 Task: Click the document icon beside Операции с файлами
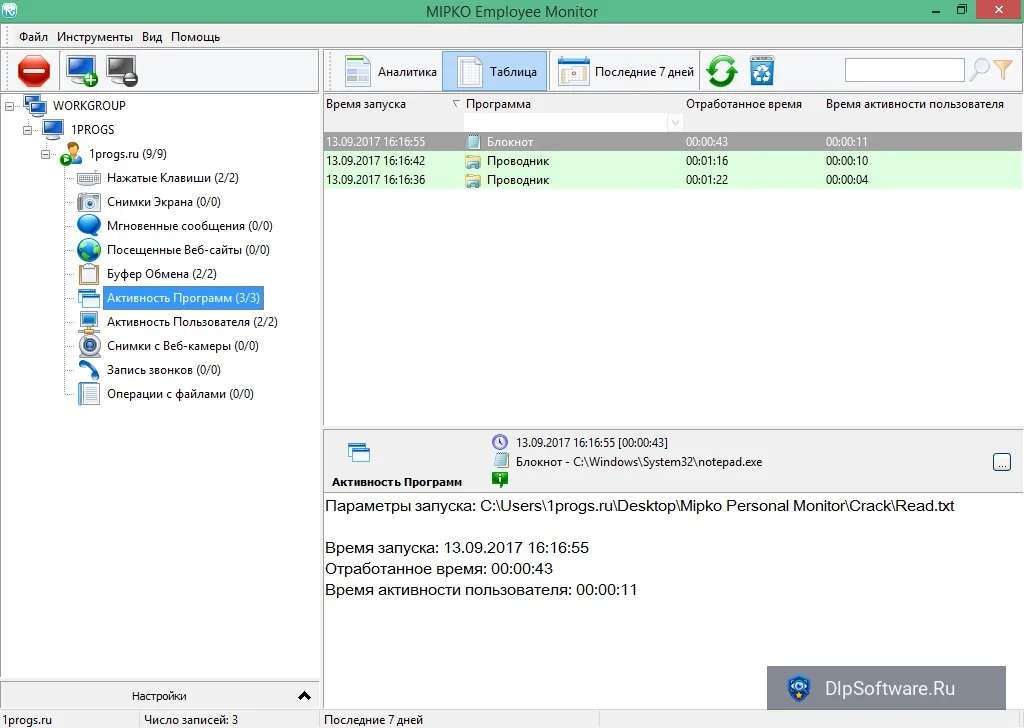pyautogui.click(x=89, y=394)
